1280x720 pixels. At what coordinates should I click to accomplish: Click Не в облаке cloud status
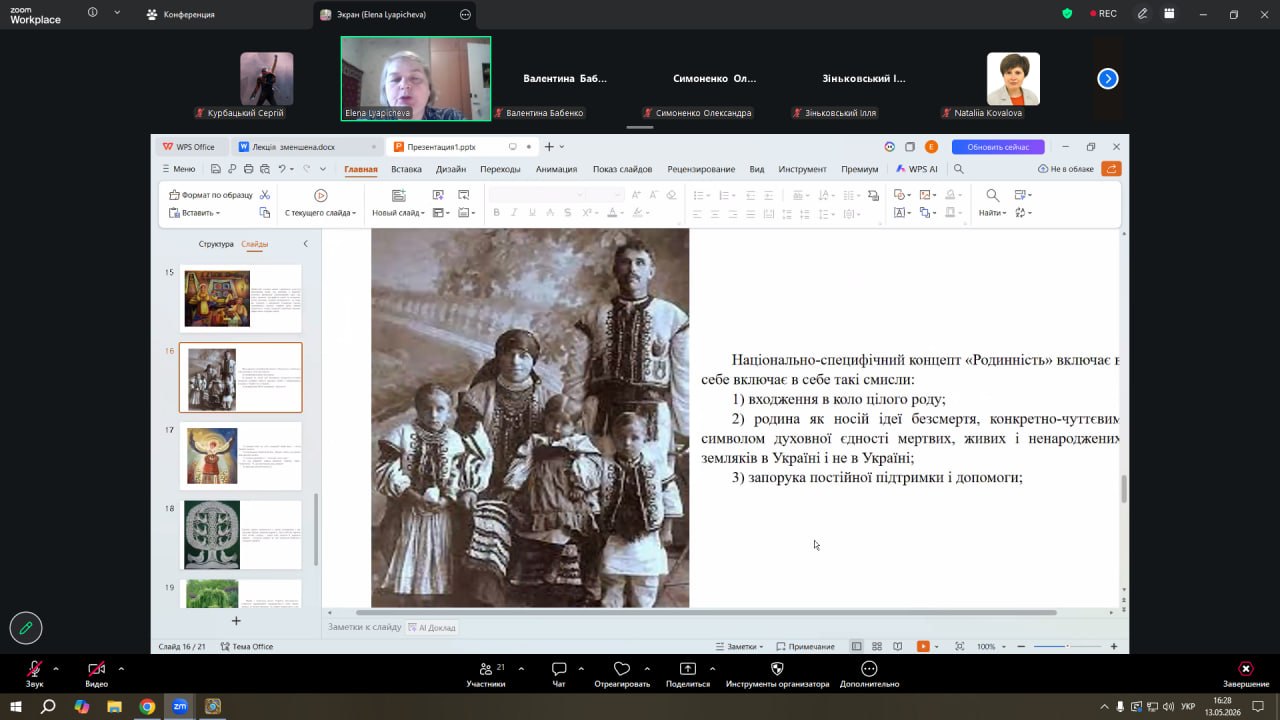tap(1066, 169)
